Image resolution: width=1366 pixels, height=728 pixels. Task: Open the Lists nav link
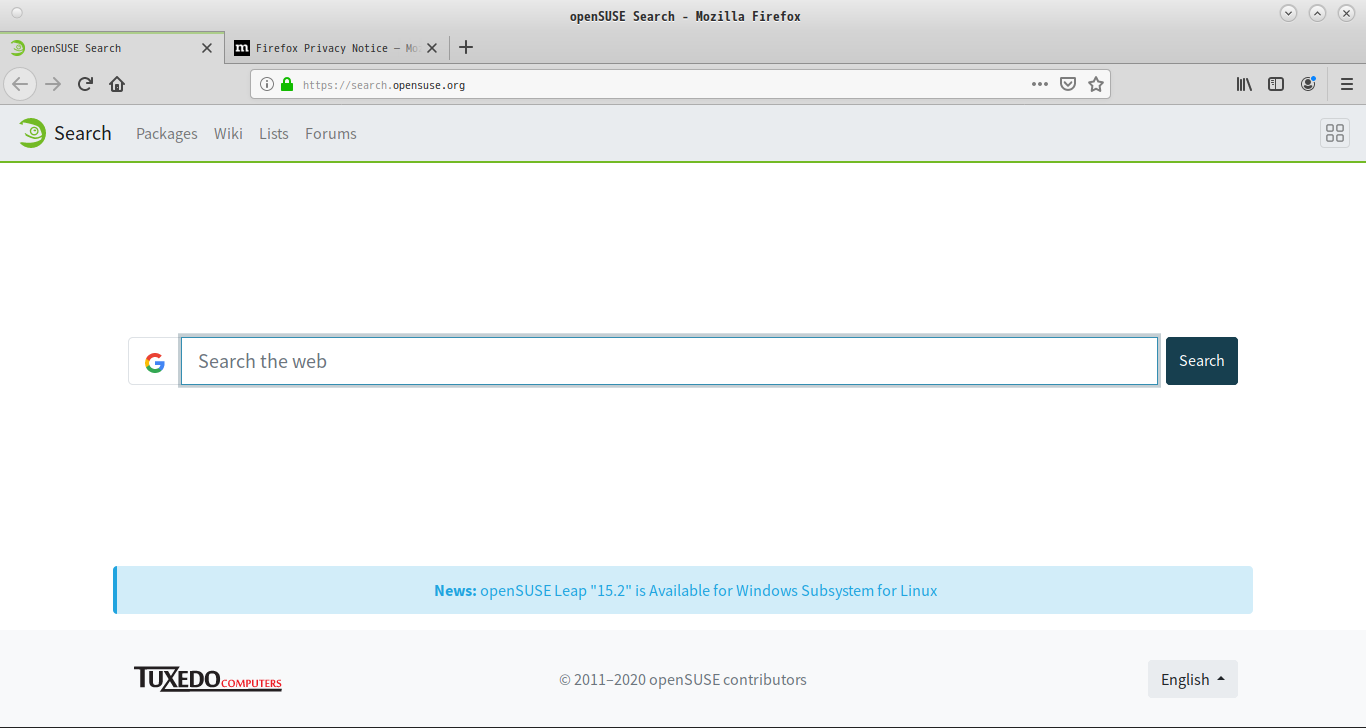pos(274,134)
